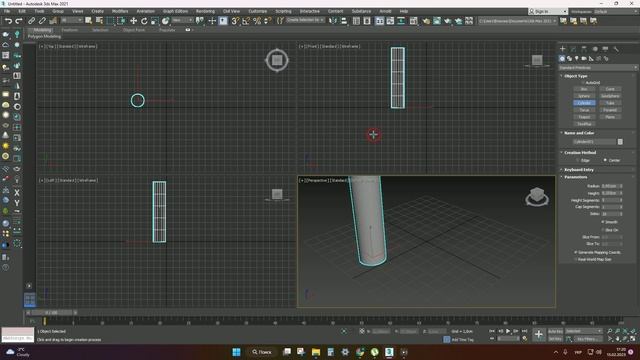Select the Lights category icon
The height and width of the screenshot is (360, 640).
coord(576,59)
